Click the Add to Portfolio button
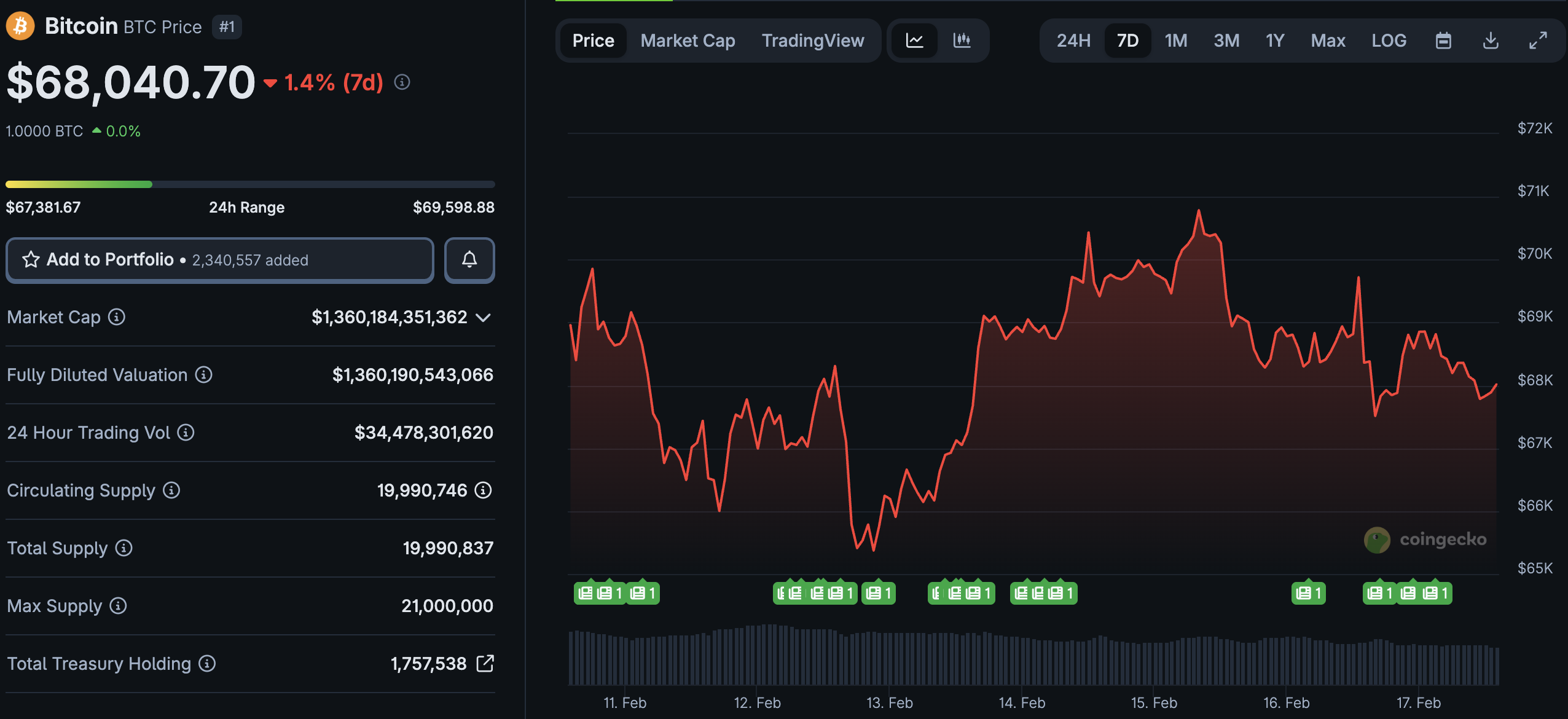The height and width of the screenshot is (719, 1568). [x=220, y=260]
